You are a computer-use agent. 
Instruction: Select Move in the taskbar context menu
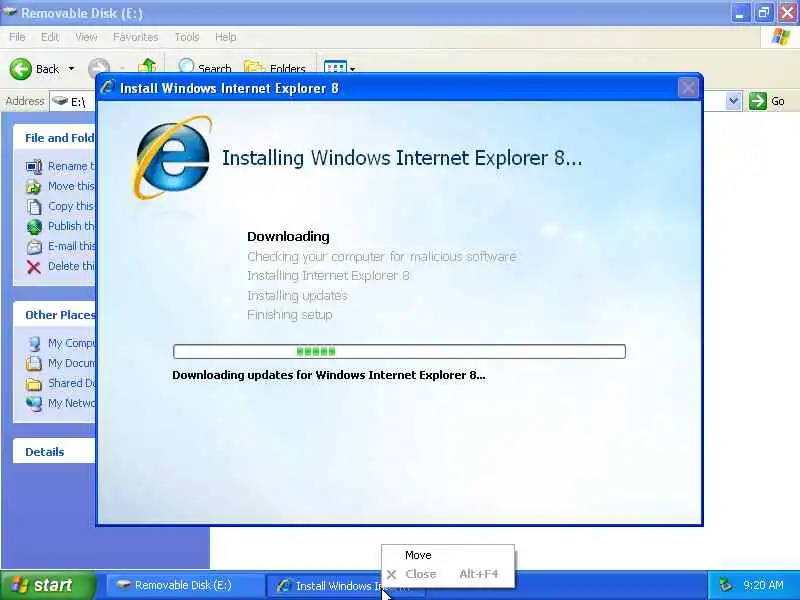pyautogui.click(x=448, y=555)
